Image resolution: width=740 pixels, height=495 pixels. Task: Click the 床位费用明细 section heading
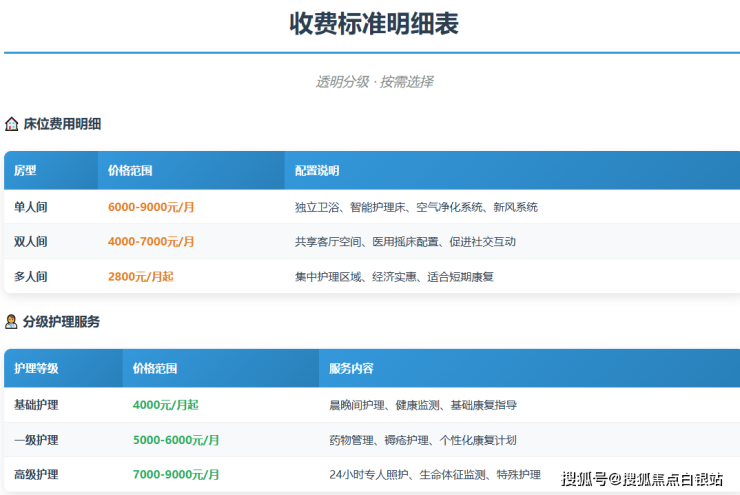pos(62,124)
